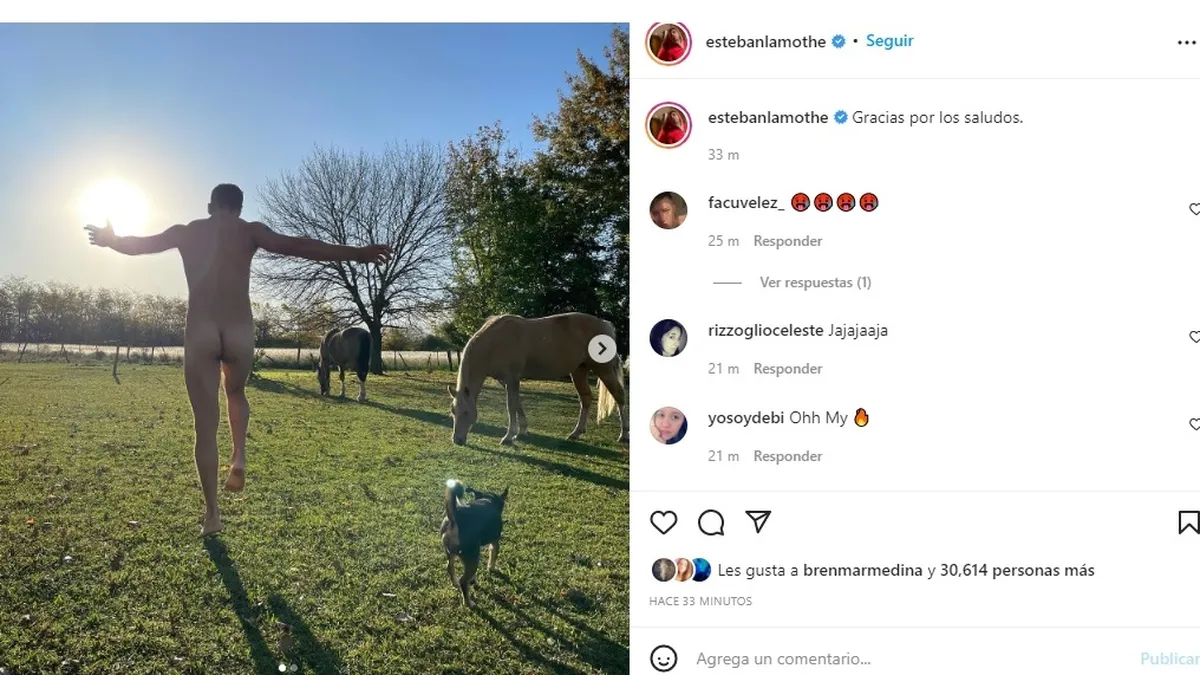Open the comment bubble icon
1200x675 pixels.
pyautogui.click(x=711, y=522)
